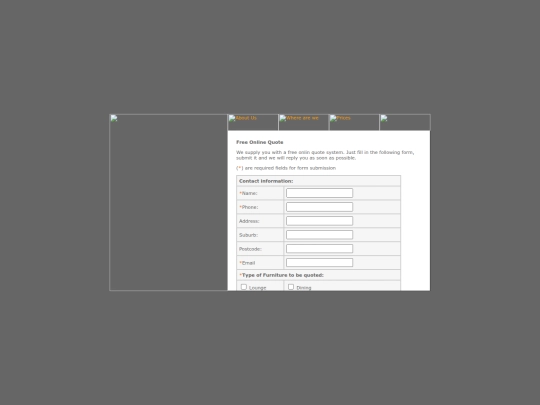Open the Where are we link
The image size is (540, 405).
(x=303, y=122)
